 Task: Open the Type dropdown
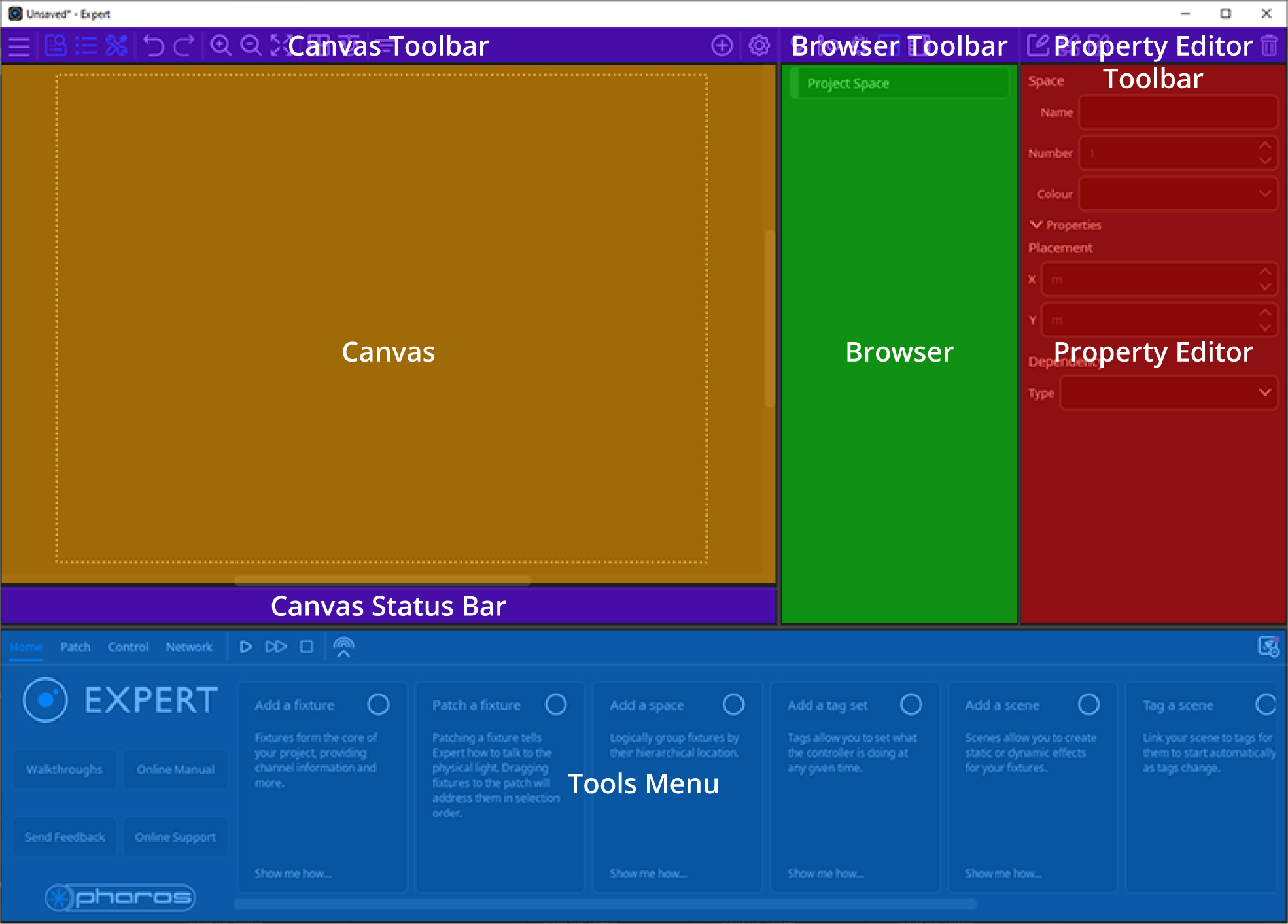(x=1169, y=393)
